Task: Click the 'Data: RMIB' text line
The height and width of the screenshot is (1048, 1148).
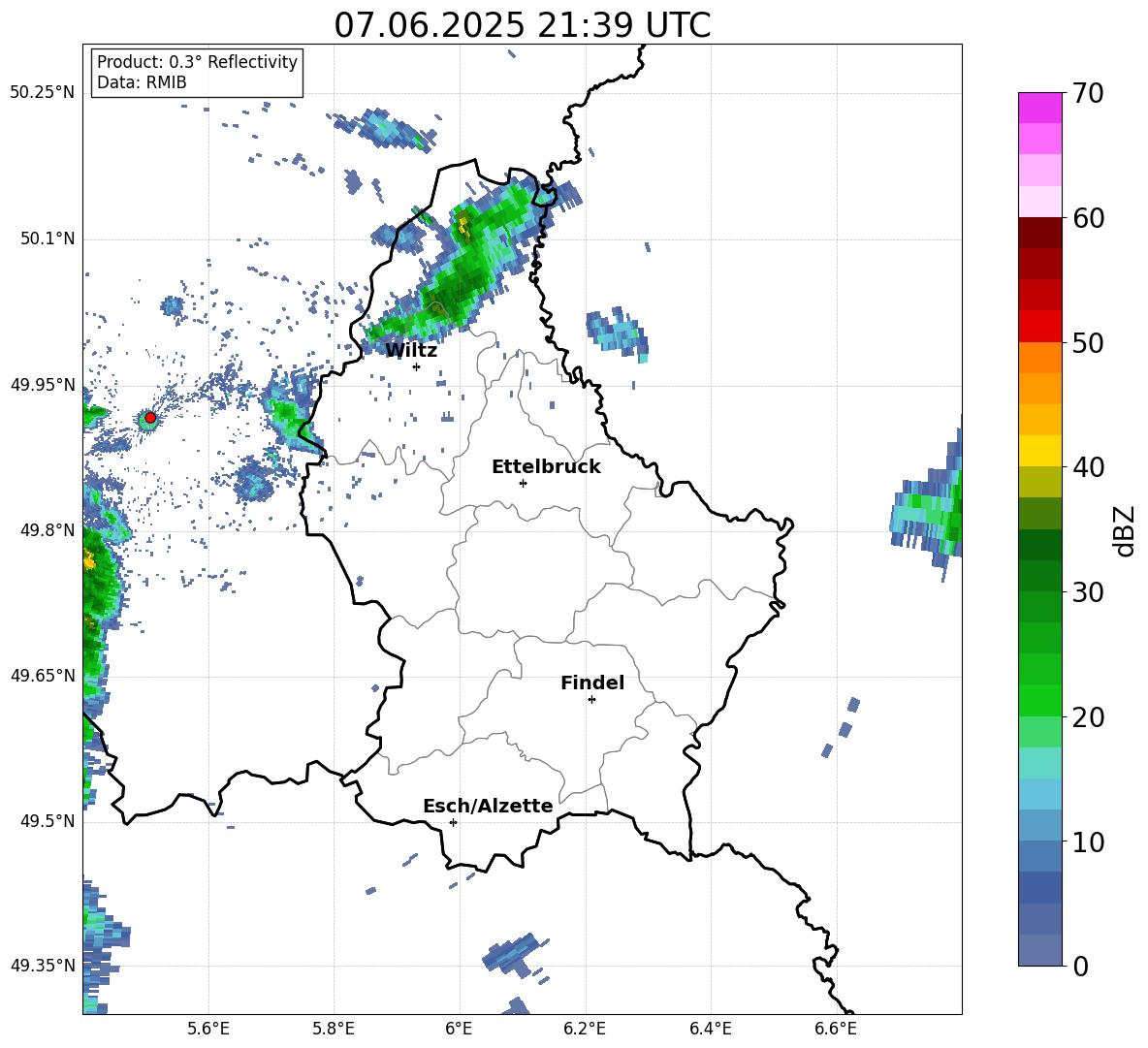Action: tap(142, 82)
